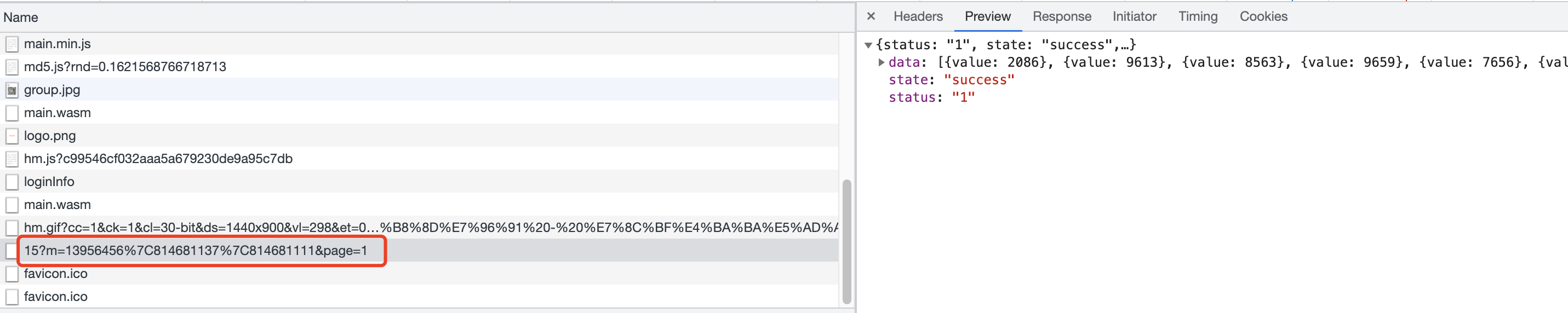The image size is (1568, 313).
Task: Expand the data array triangle
Action: (882, 62)
